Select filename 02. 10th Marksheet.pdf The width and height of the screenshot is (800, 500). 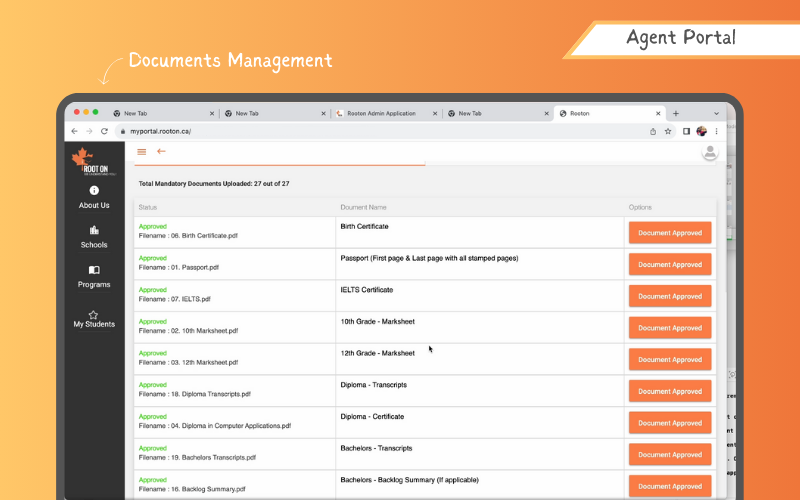pos(188,331)
